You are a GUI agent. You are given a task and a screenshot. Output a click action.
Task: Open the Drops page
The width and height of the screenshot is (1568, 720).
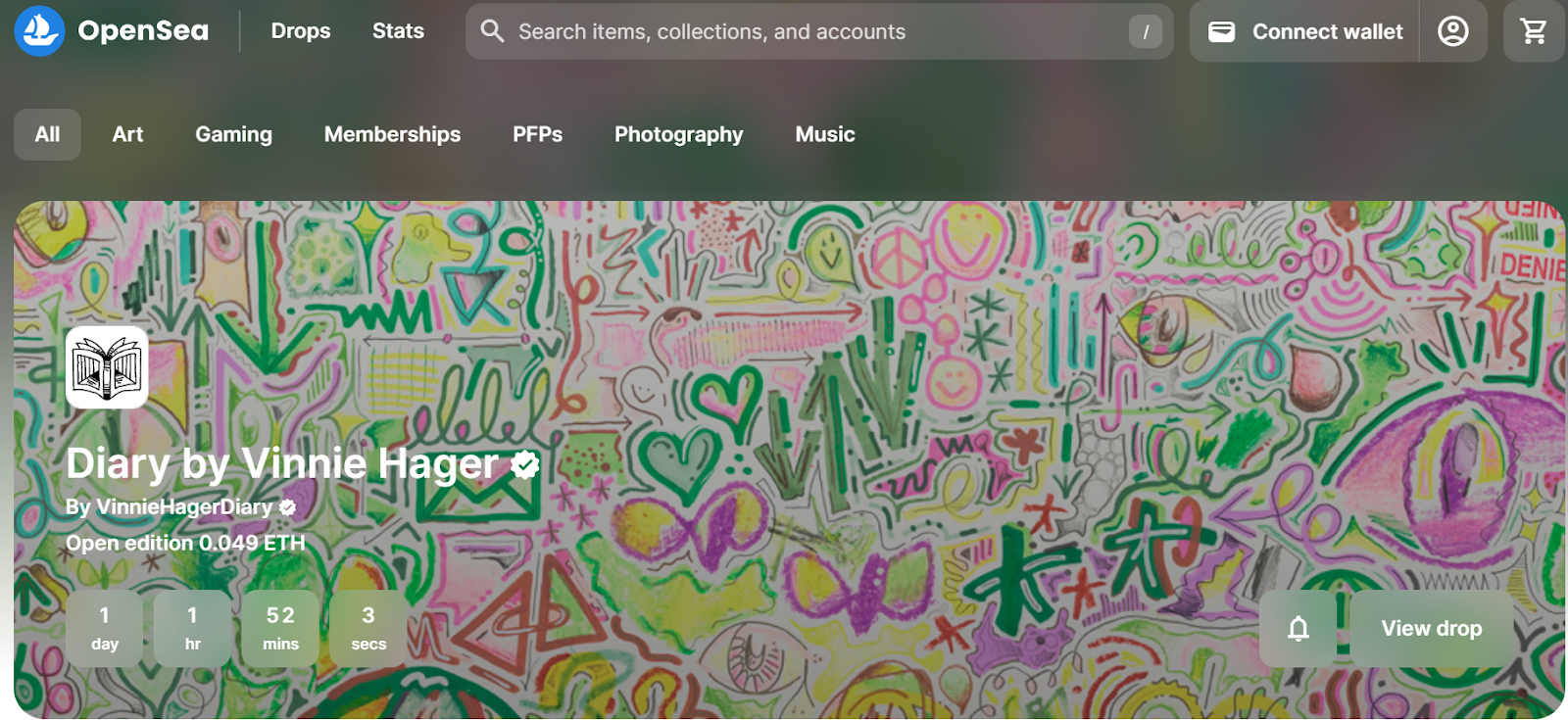click(301, 31)
